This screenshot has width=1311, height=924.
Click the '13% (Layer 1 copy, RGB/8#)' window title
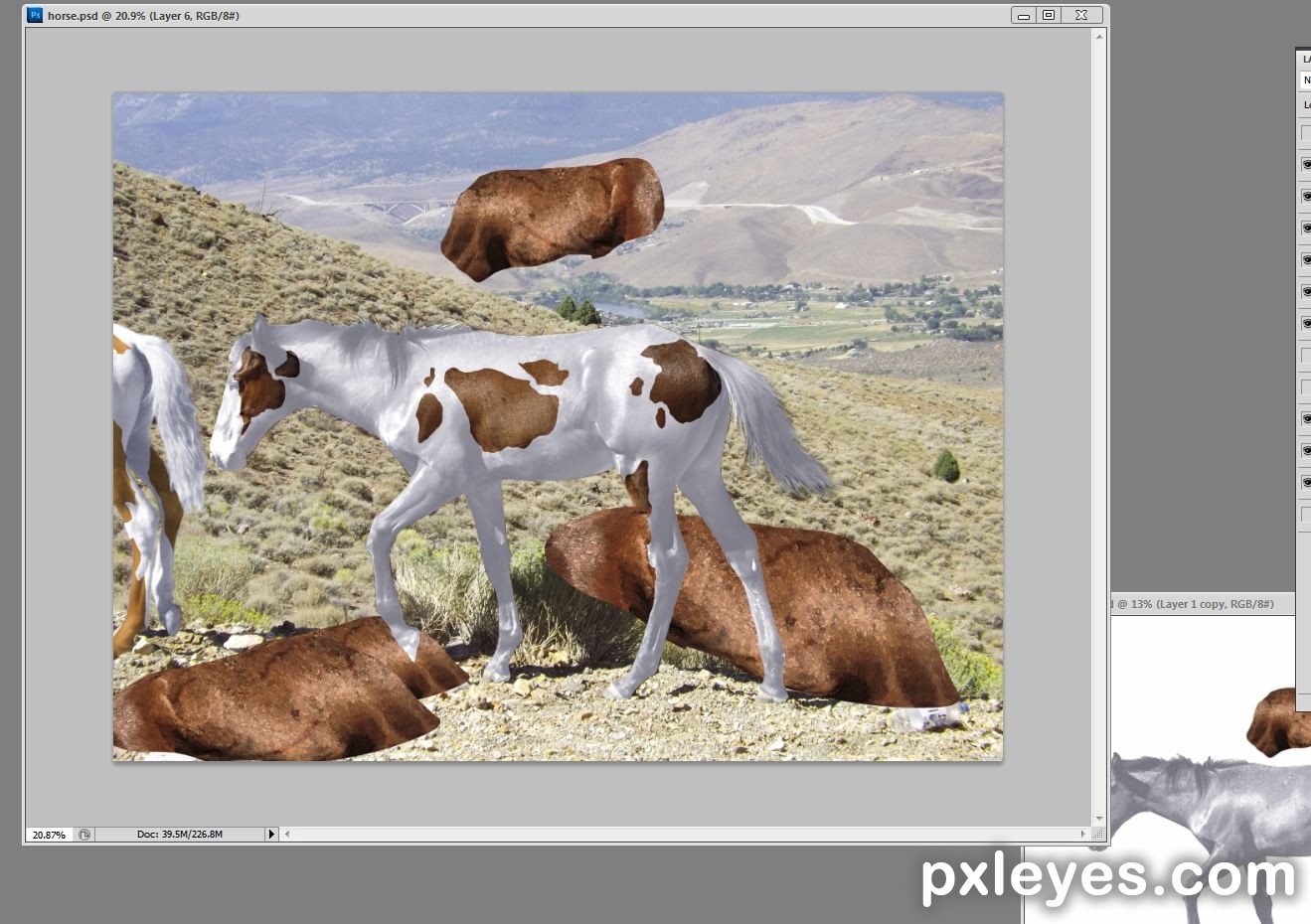(1202, 604)
